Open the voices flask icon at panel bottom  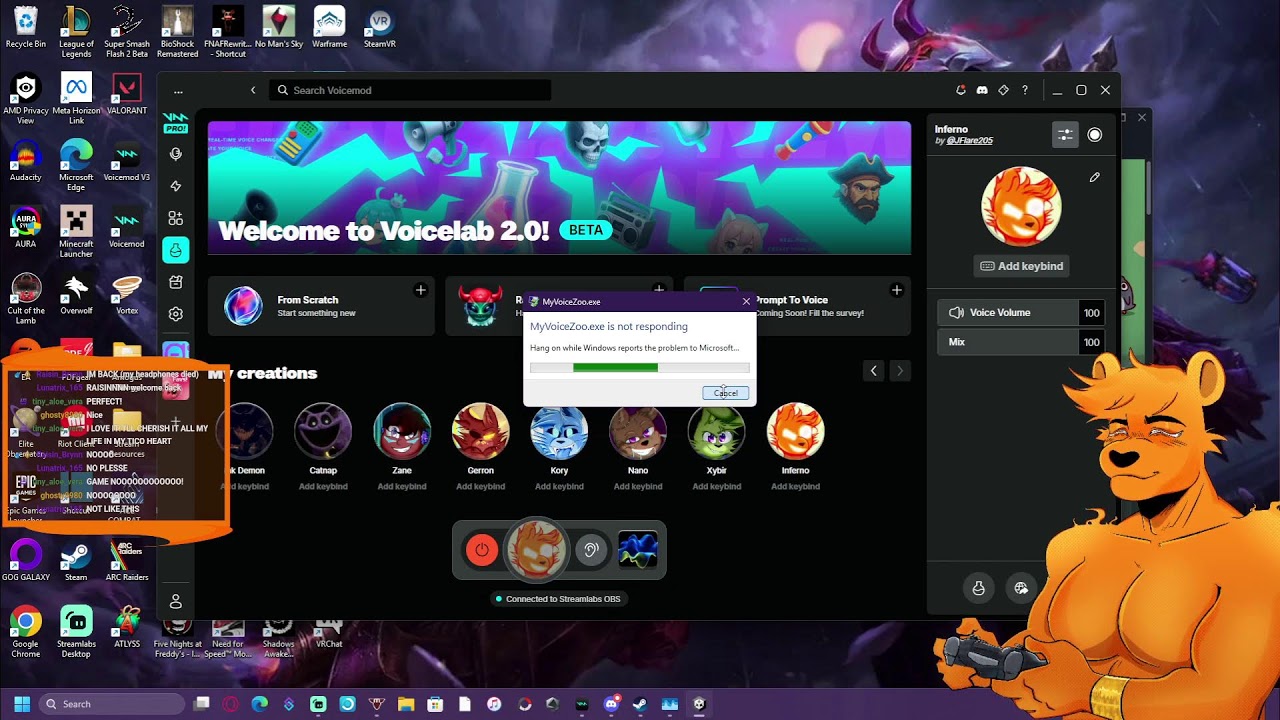[979, 588]
